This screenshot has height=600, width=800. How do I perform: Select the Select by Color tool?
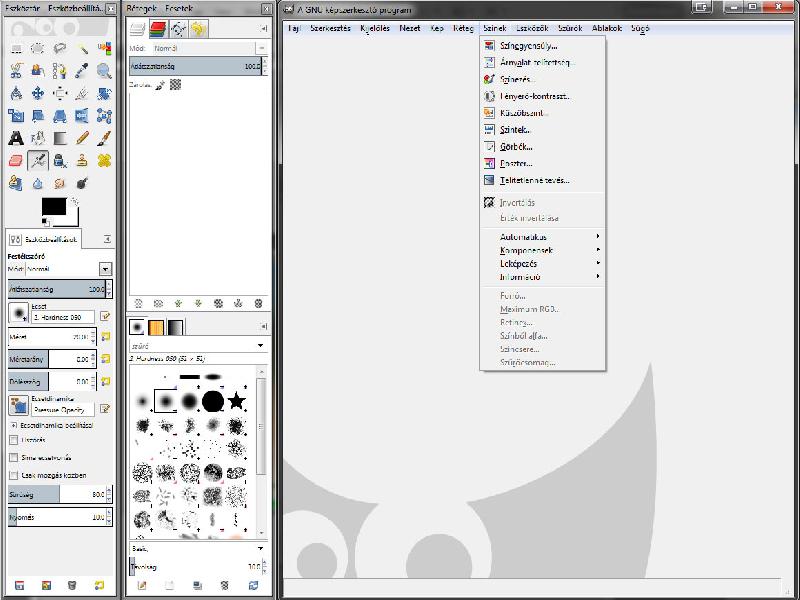pyautogui.click(x=104, y=49)
